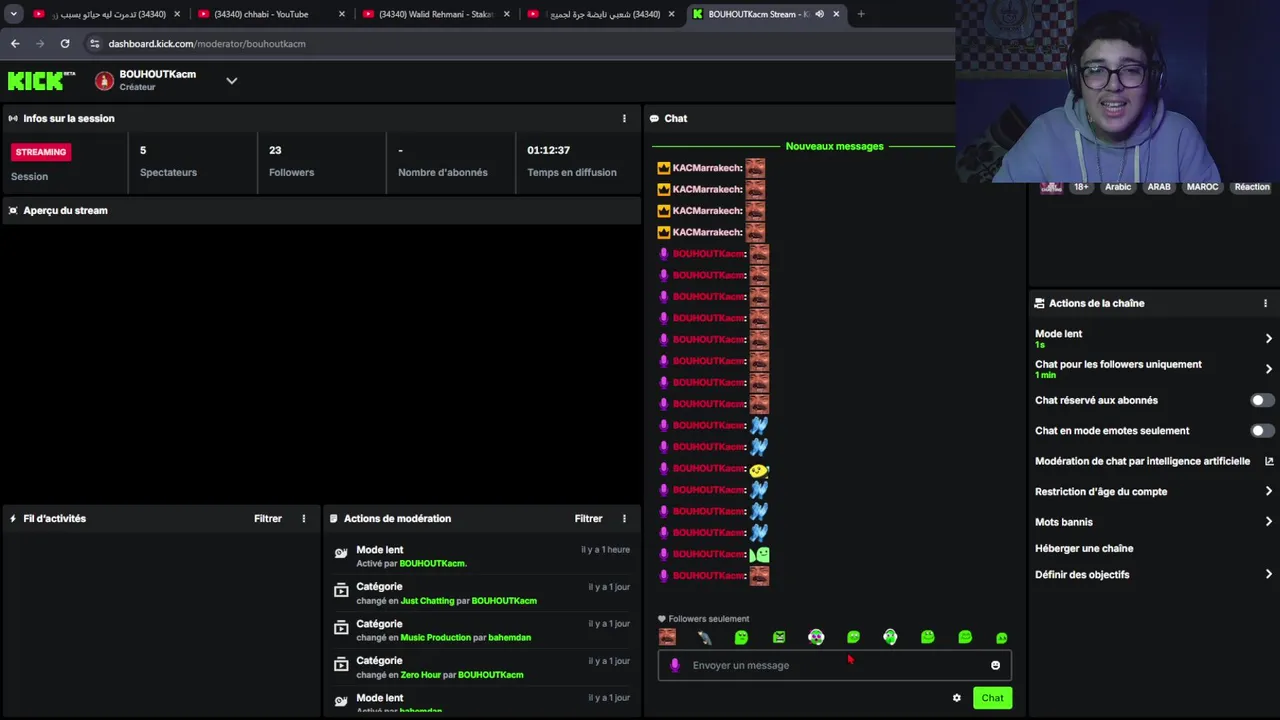This screenshot has width=1280, height=720.
Task: Click the Aperçu du stream header icon
Action: pos(13,210)
